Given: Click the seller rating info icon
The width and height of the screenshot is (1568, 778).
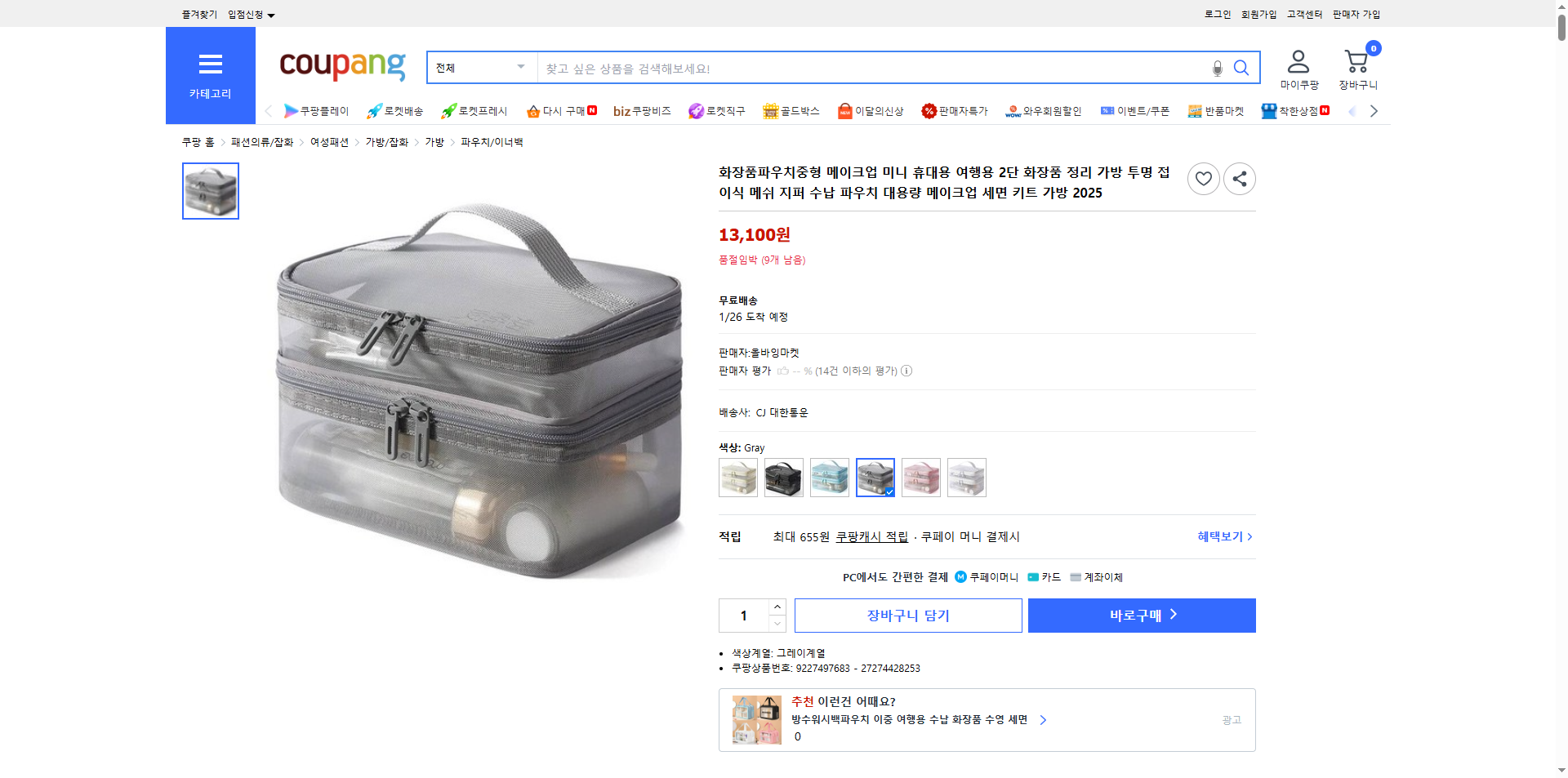Looking at the screenshot, I should click(906, 371).
